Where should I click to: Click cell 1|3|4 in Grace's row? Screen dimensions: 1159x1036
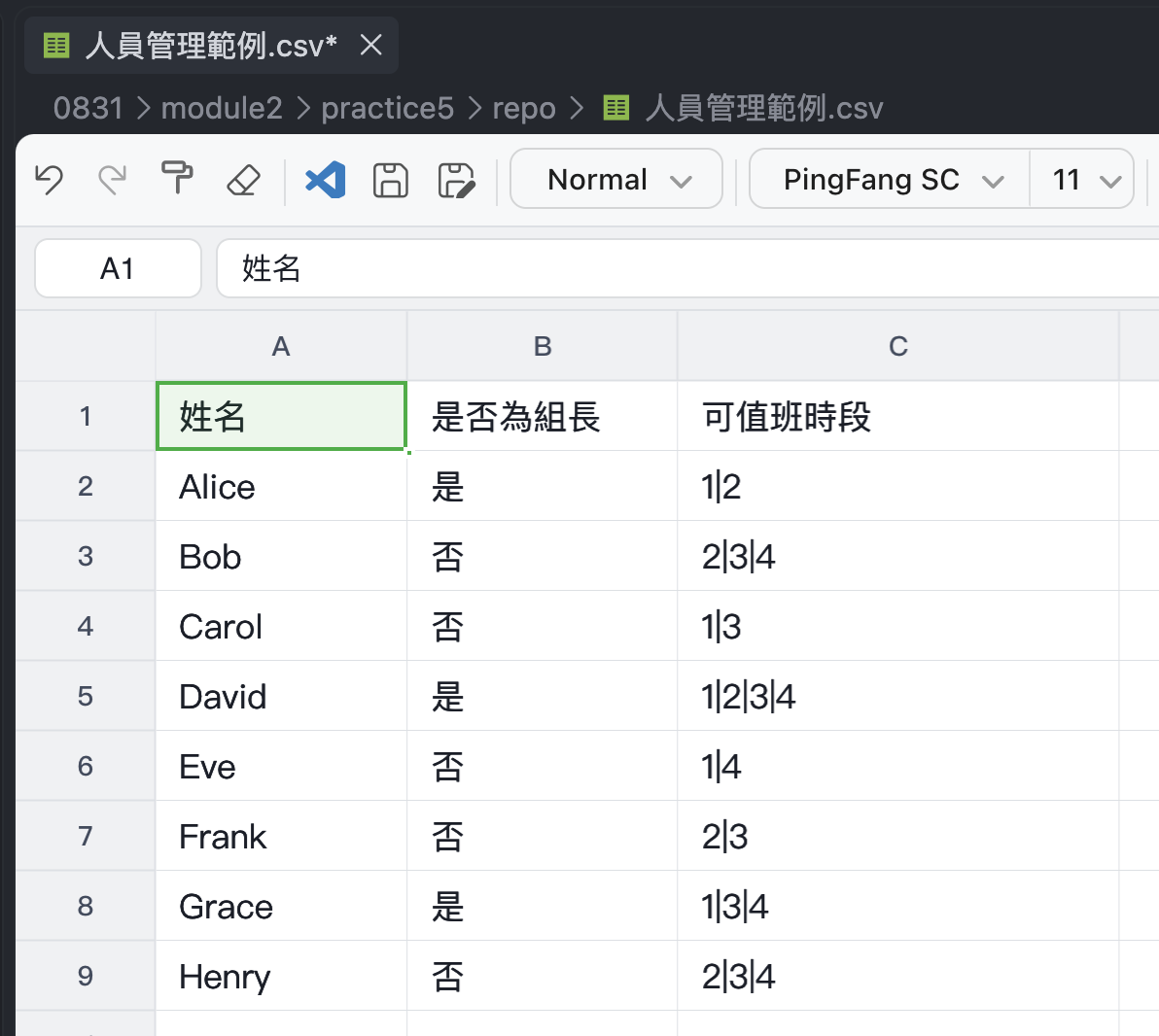[x=898, y=906]
